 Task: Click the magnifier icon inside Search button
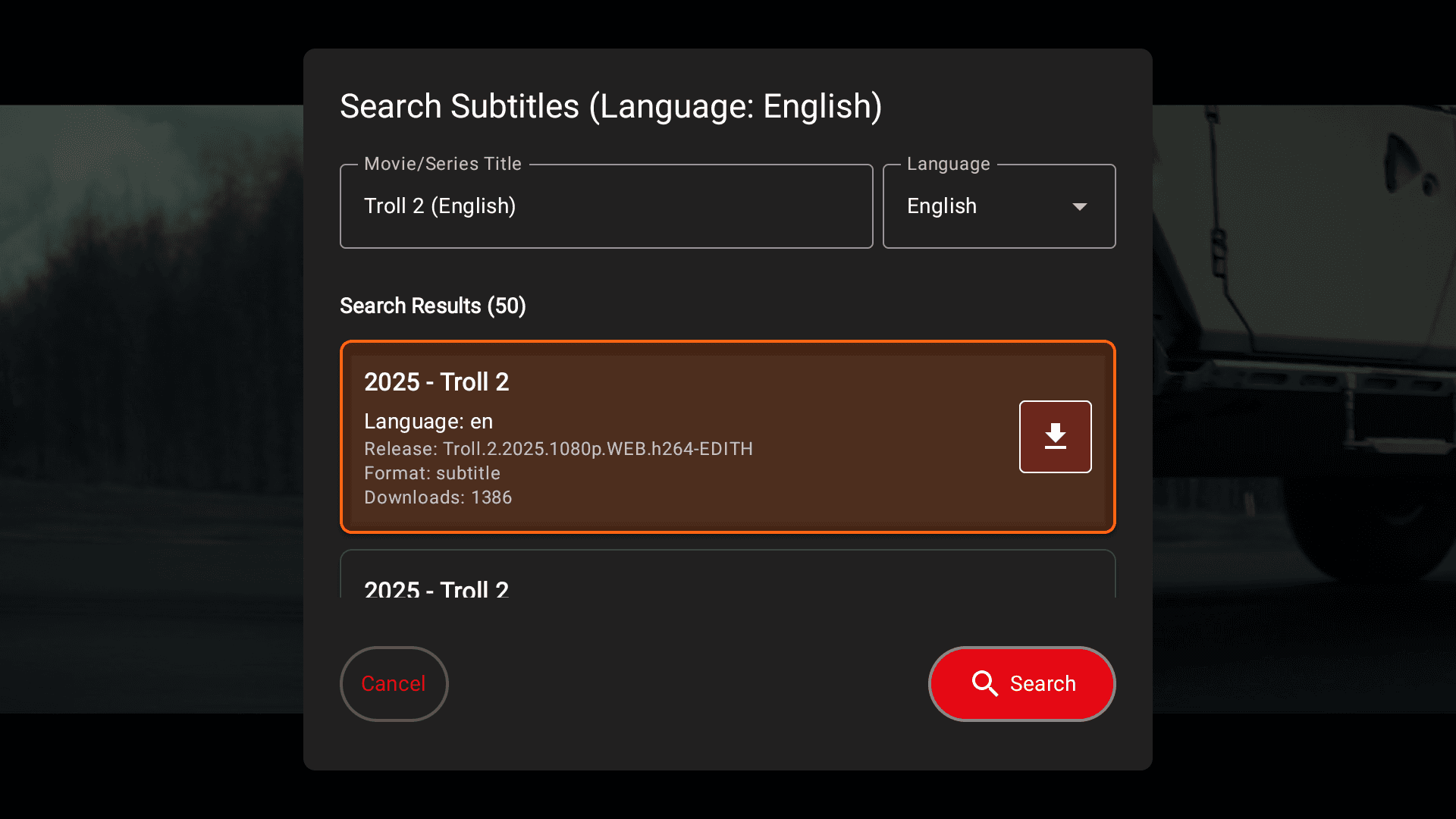click(x=985, y=683)
